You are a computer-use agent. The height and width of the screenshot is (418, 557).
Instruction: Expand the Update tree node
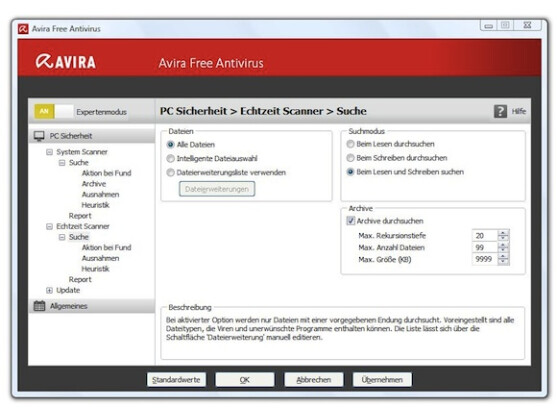tap(49, 290)
